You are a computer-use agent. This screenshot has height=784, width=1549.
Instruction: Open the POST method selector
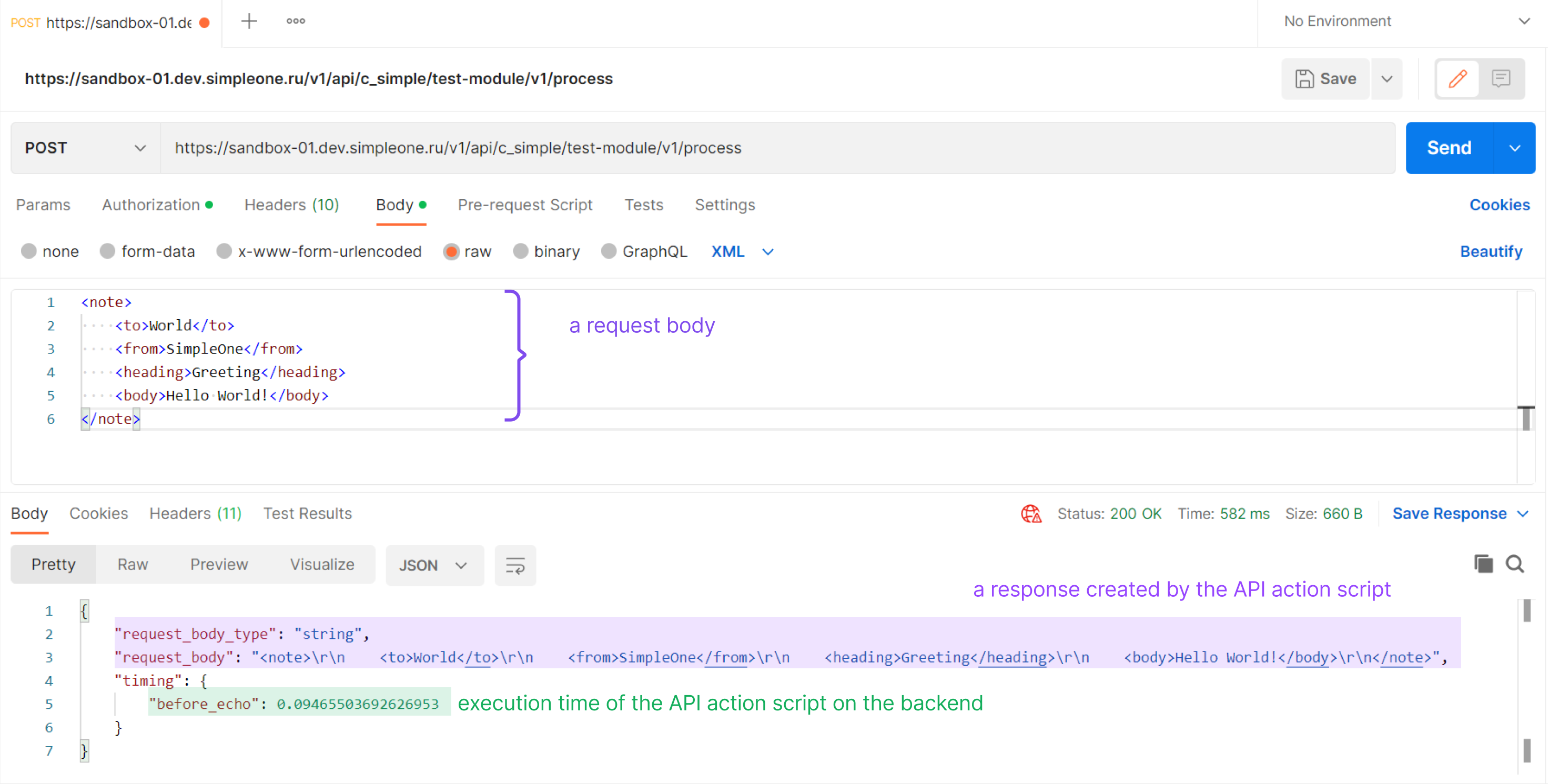click(84, 147)
